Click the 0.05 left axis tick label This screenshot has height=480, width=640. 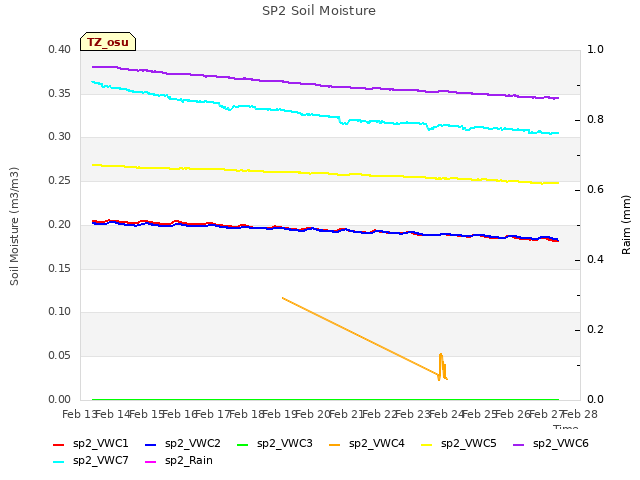click(60, 356)
